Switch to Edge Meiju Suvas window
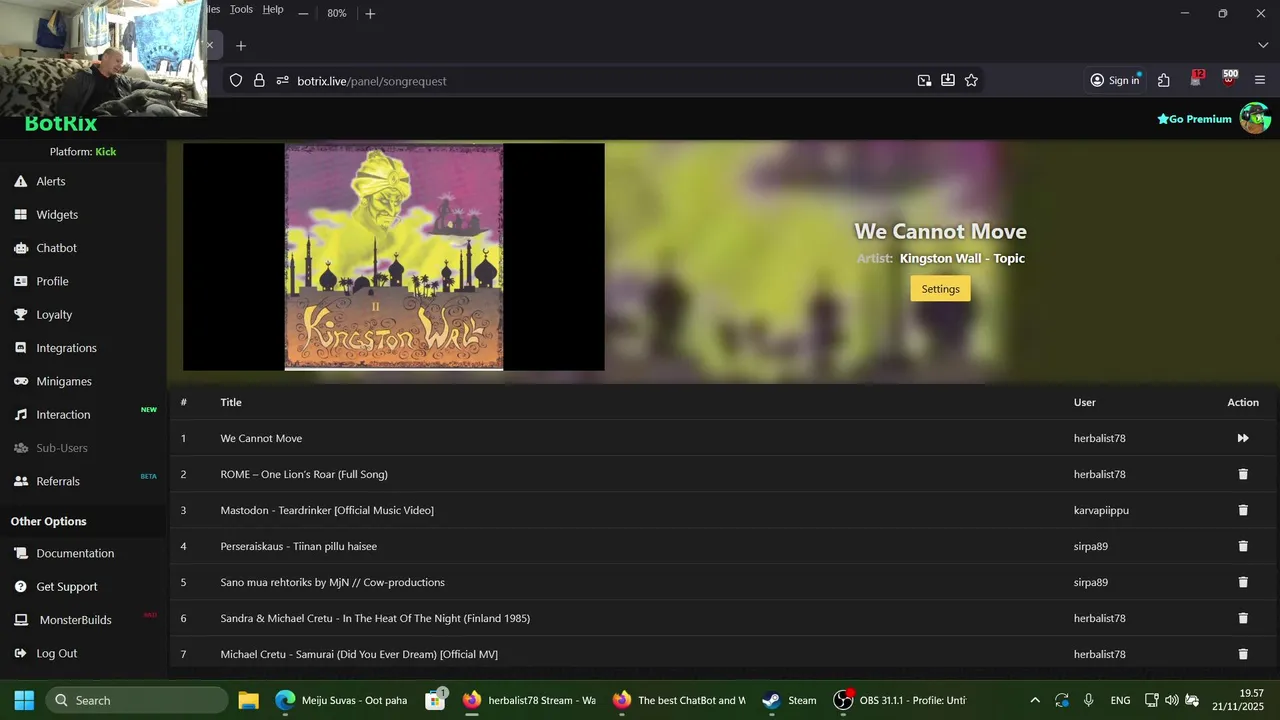 click(341, 700)
